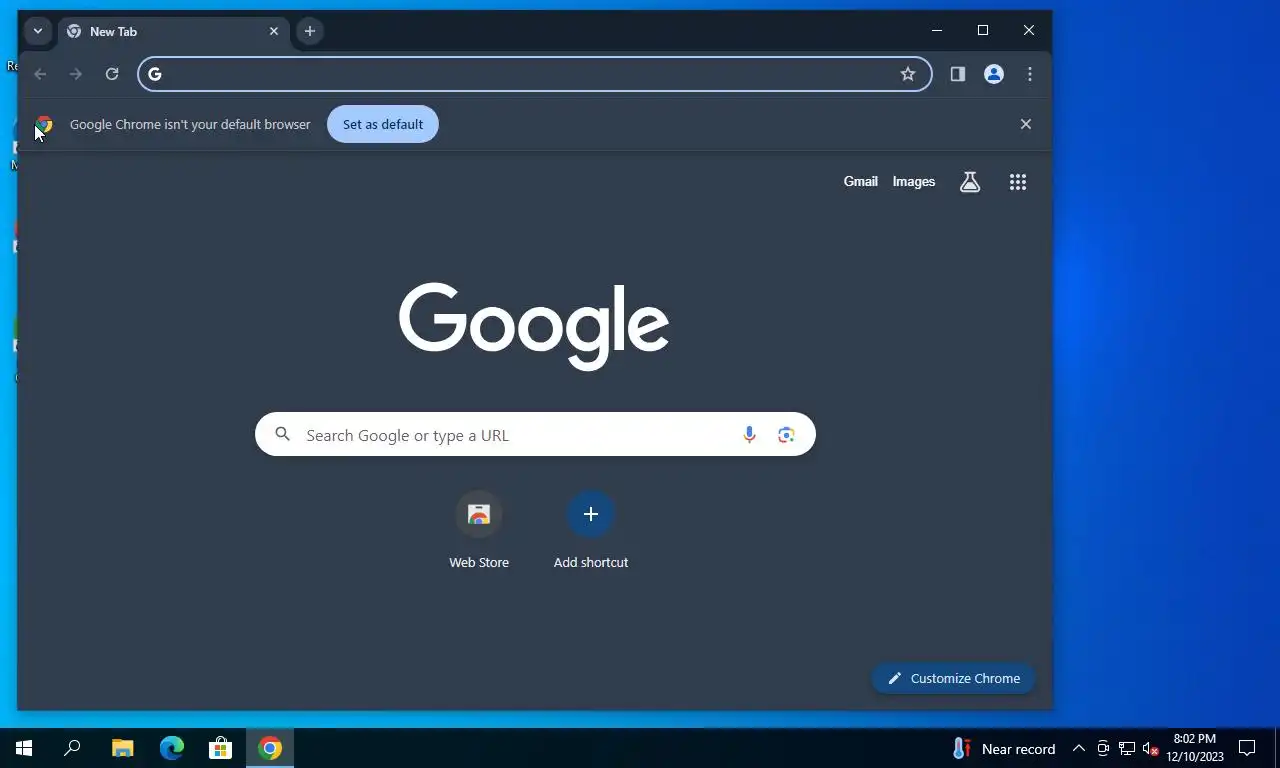Open taskbar search

pyautogui.click(x=72, y=748)
